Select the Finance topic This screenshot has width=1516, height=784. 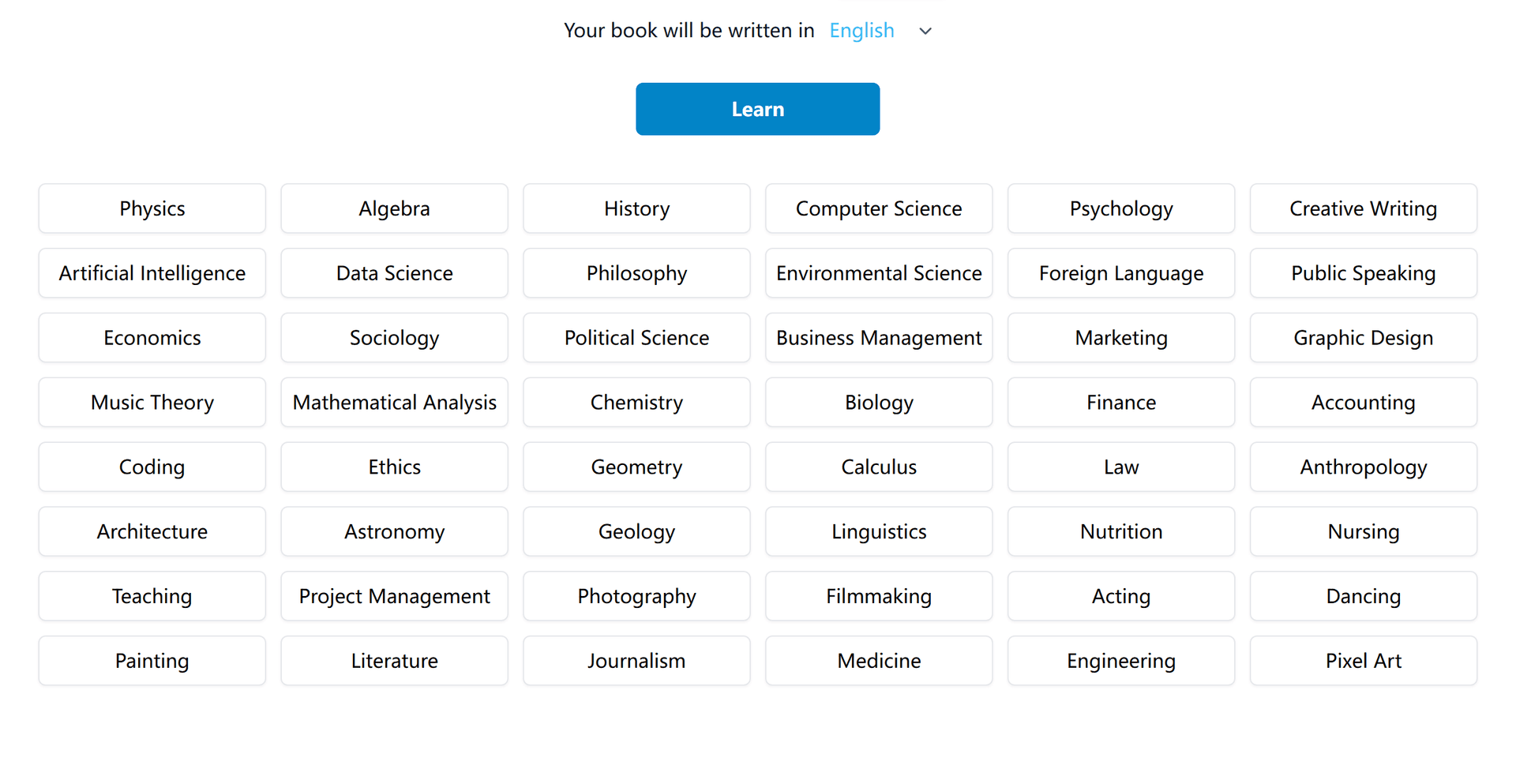(1121, 403)
